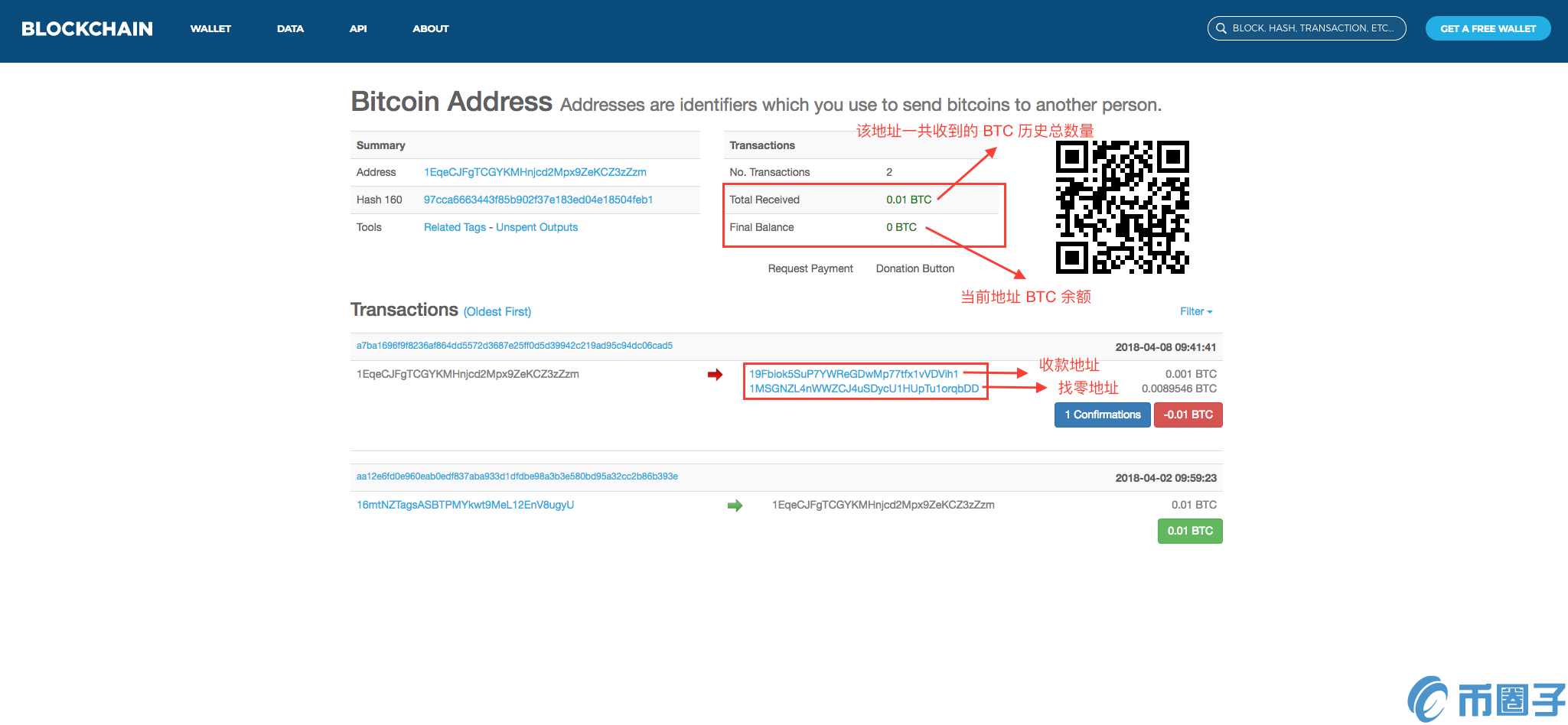
Task: Click the search magnifier icon
Action: coord(1221,28)
